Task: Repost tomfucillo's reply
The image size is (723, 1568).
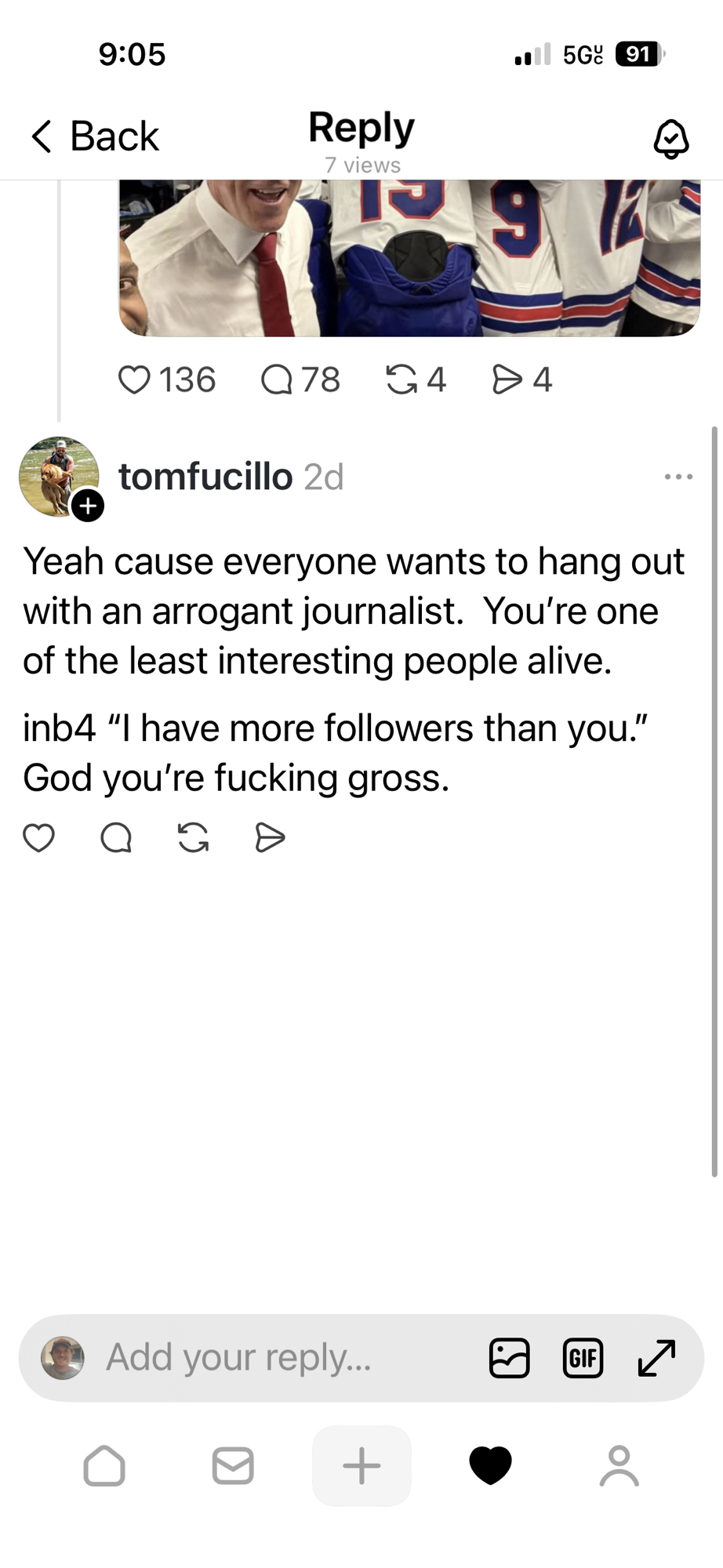Action: (x=193, y=838)
